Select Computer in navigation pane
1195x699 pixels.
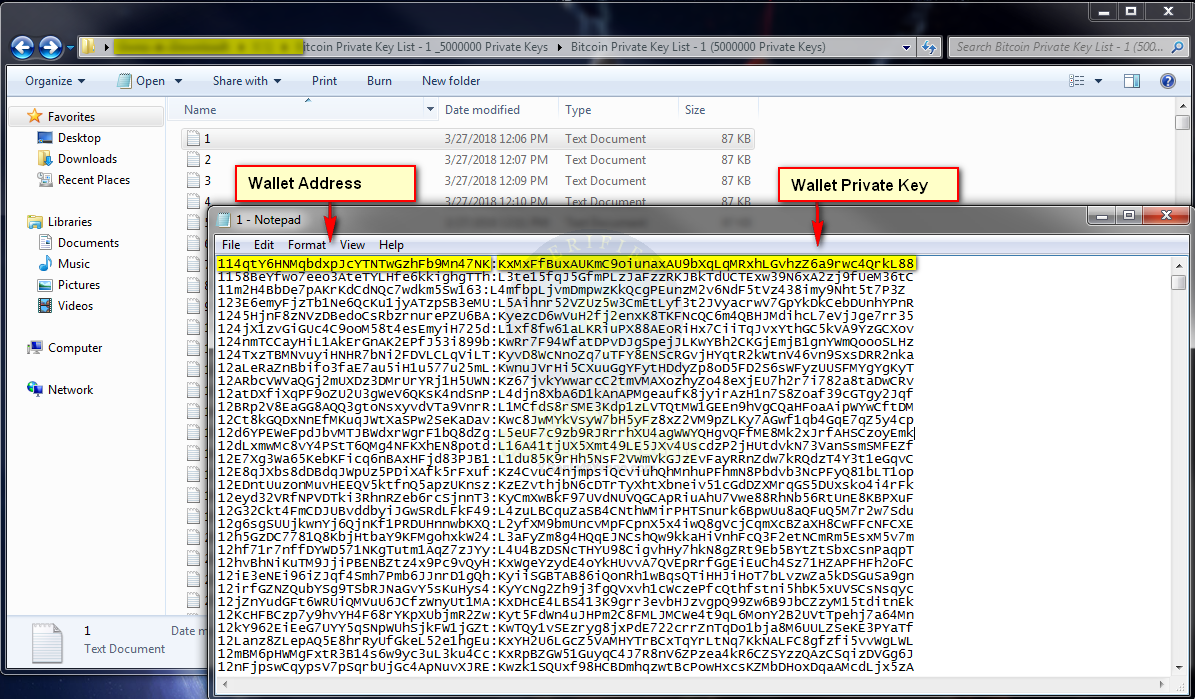[75, 348]
